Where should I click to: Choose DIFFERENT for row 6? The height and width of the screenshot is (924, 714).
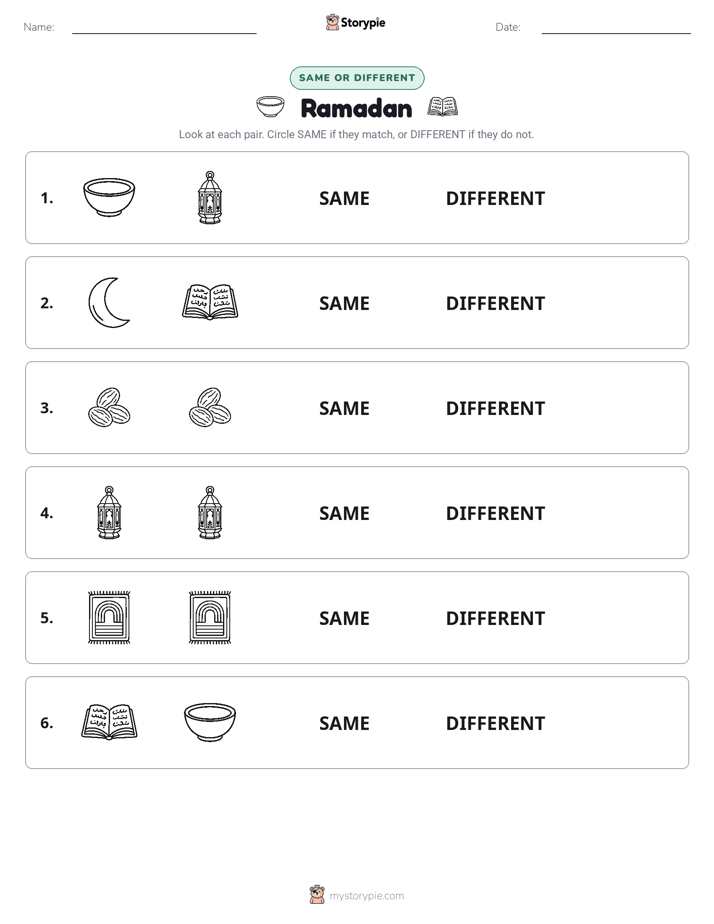(x=495, y=722)
